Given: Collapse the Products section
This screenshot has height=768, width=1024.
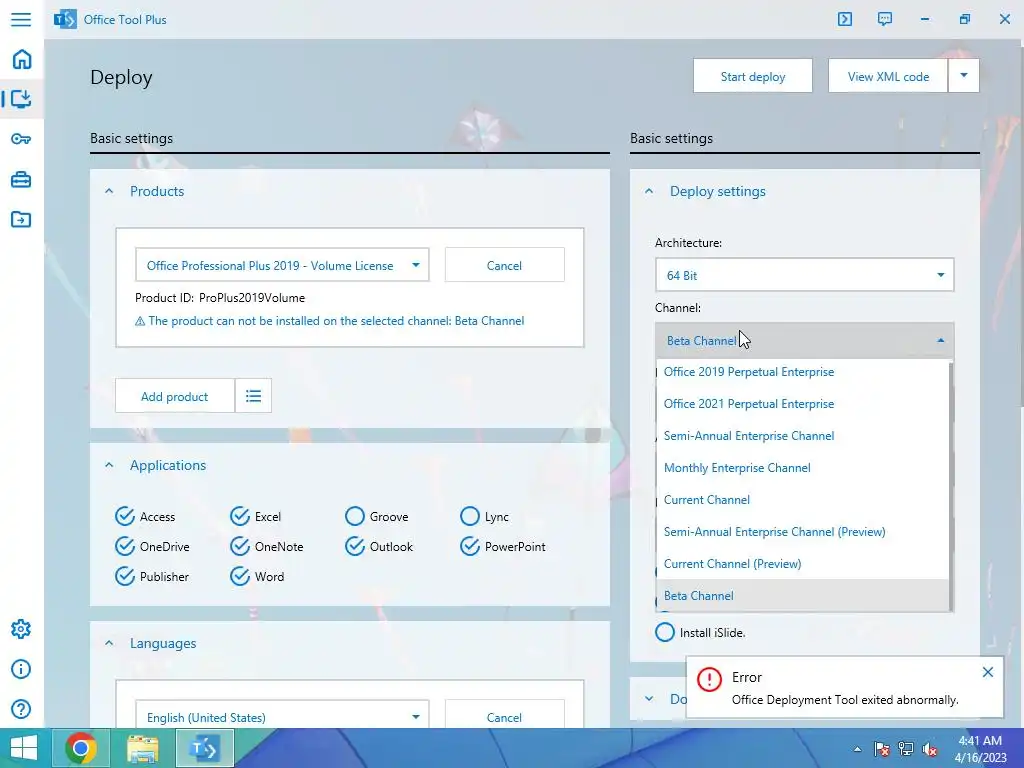Looking at the screenshot, I should (x=109, y=191).
